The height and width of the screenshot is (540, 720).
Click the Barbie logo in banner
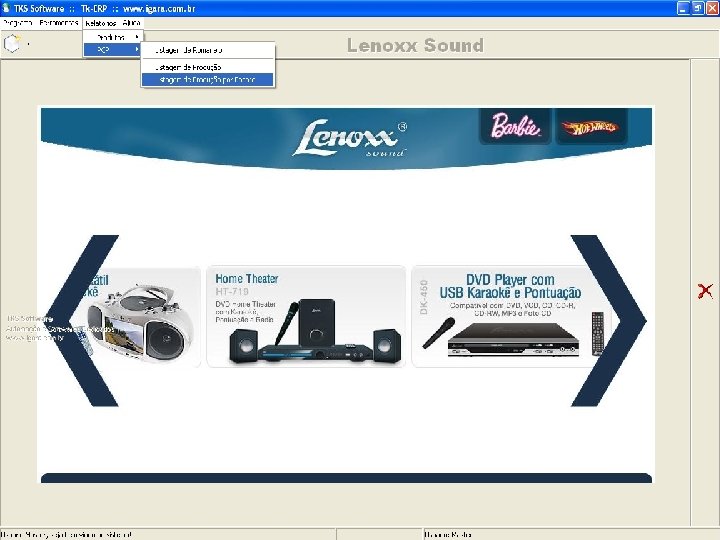click(x=515, y=126)
